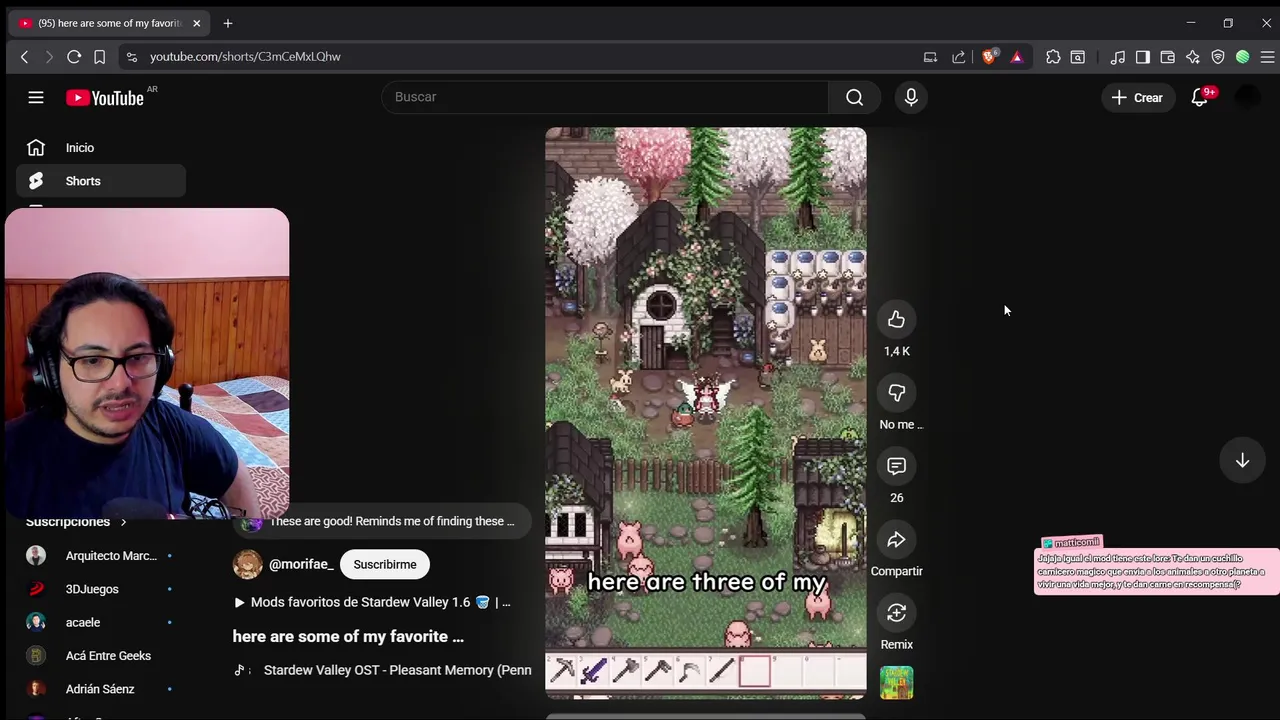Open the @morifae_ channel name
This screenshot has height=720, width=1280.
(x=301, y=564)
